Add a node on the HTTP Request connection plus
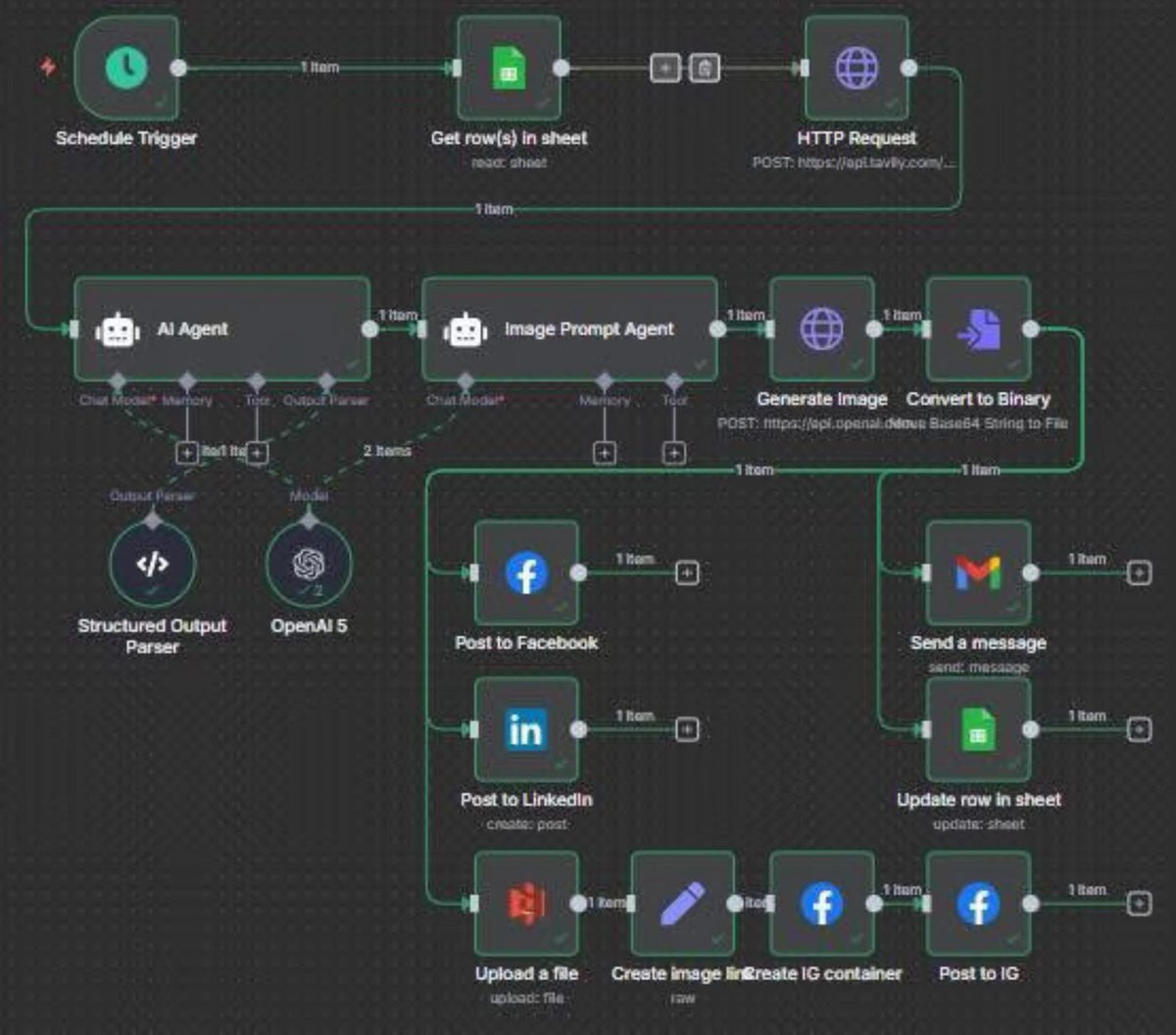This screenshot has width=1176, height=1035. pos(664,69)
